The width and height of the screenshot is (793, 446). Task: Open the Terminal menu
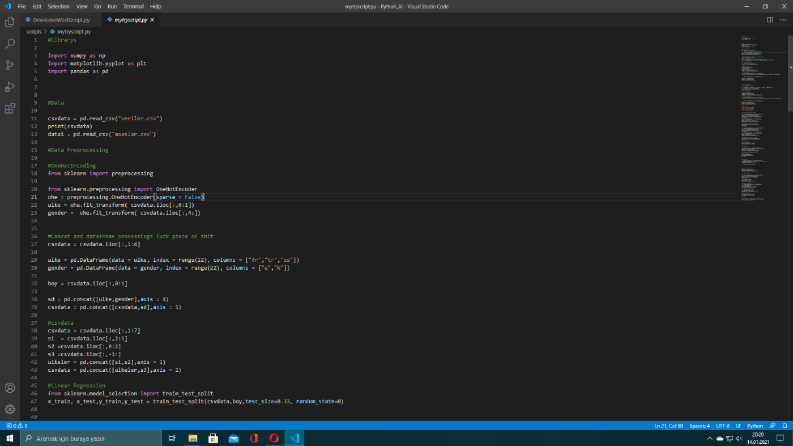click(134, 7)
